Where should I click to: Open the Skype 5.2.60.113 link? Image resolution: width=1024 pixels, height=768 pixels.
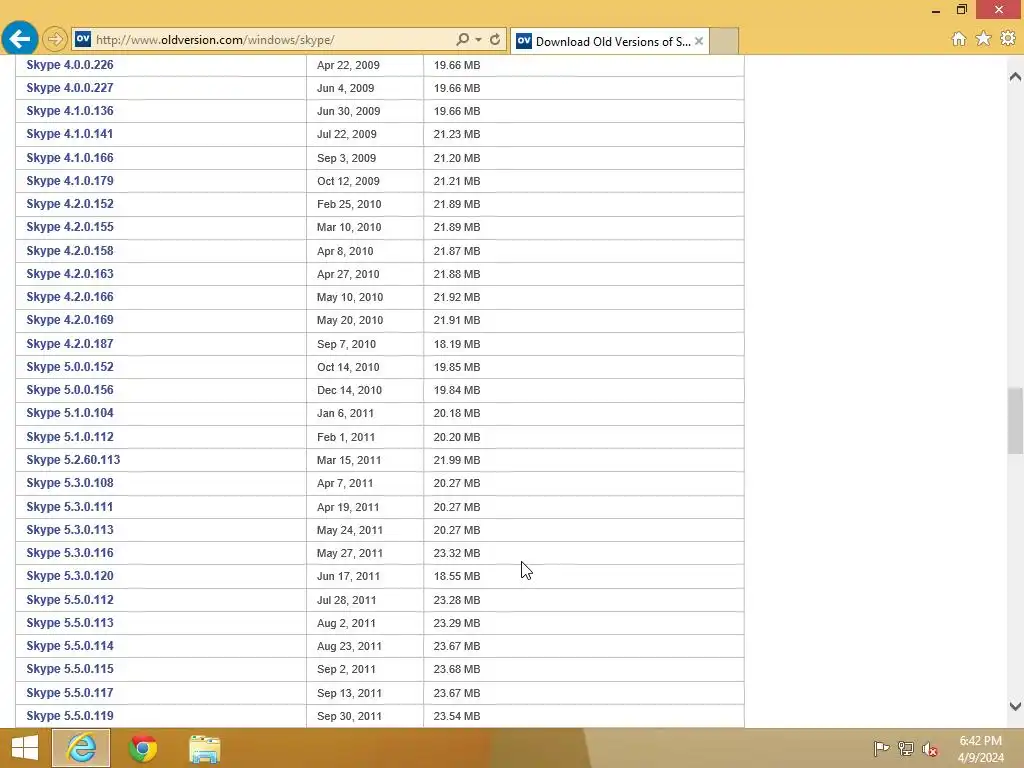[x=73, y=460]
